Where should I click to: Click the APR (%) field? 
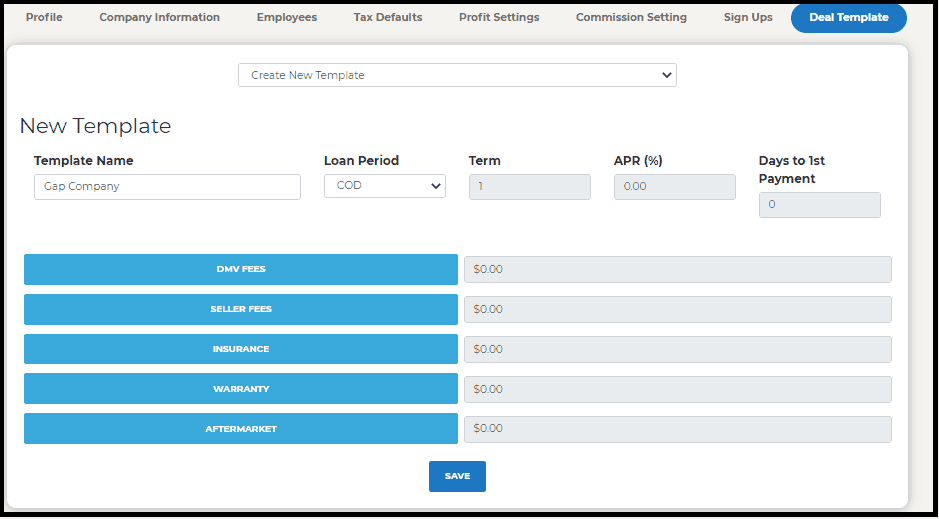[x=674, y=187]
